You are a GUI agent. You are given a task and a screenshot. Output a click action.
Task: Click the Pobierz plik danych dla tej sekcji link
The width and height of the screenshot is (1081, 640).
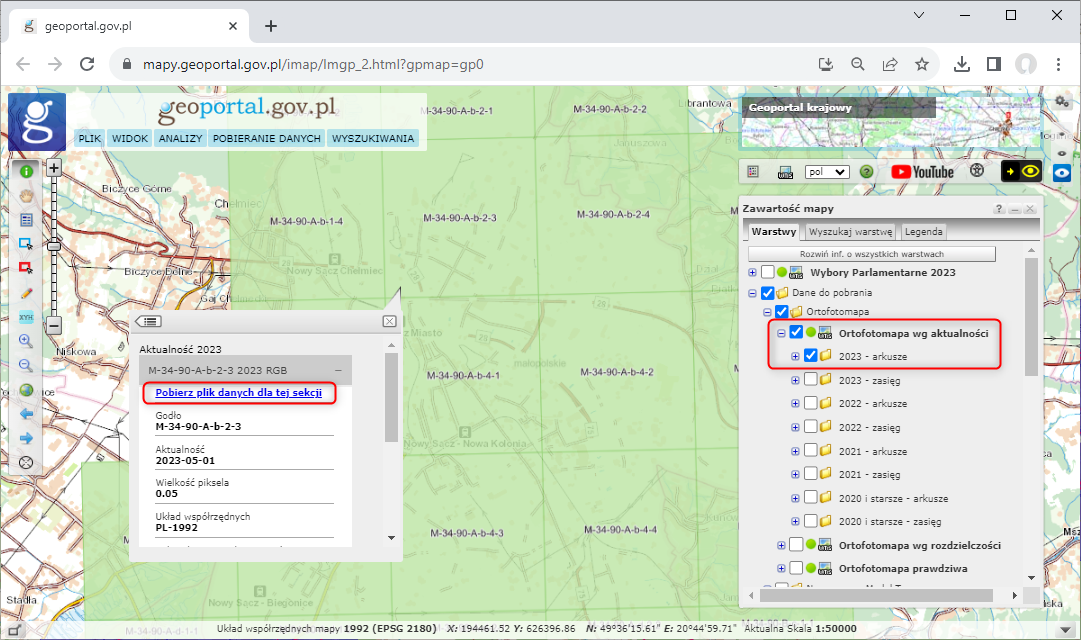(238, 393)
